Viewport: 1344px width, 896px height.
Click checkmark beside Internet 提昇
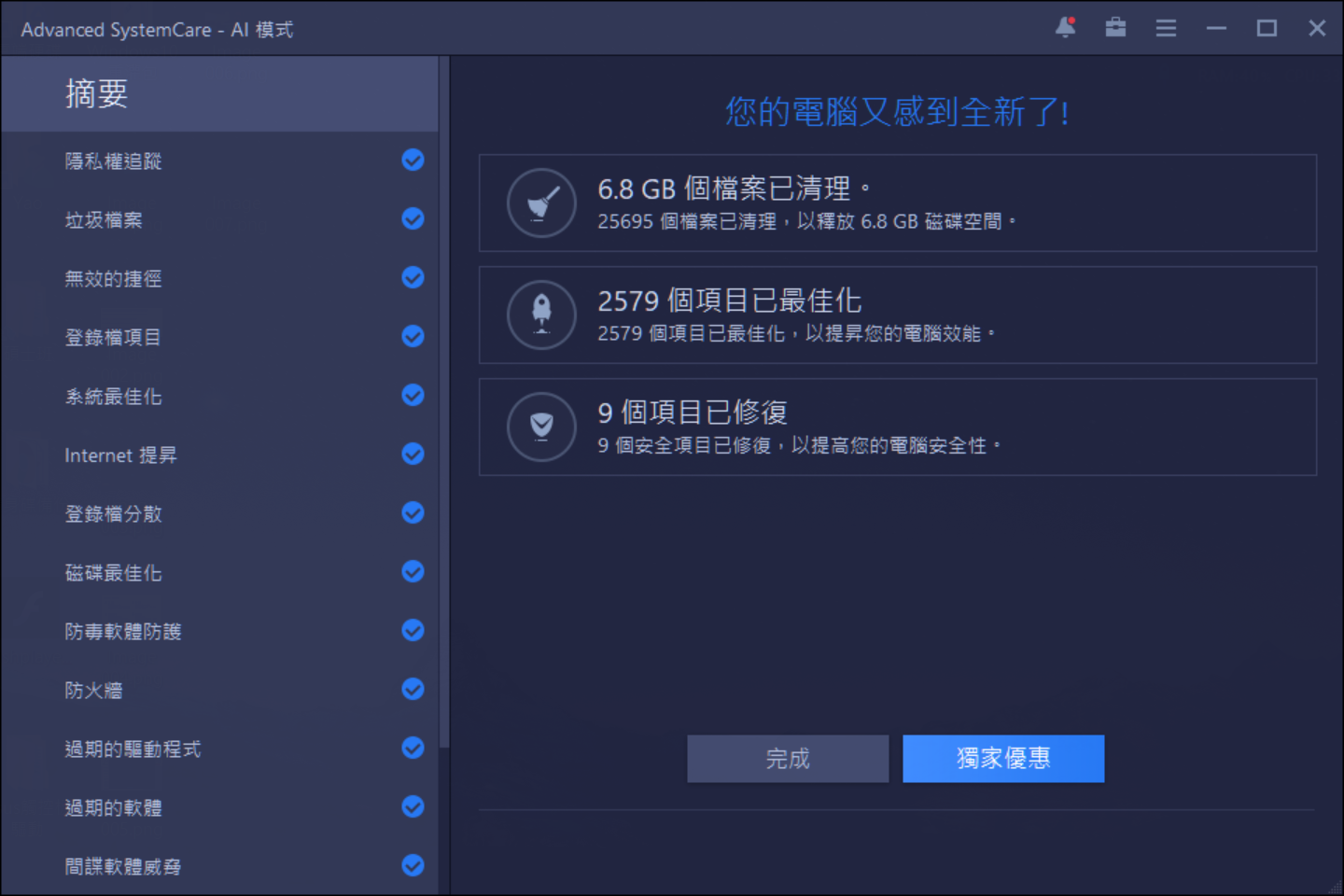point(413,455)
